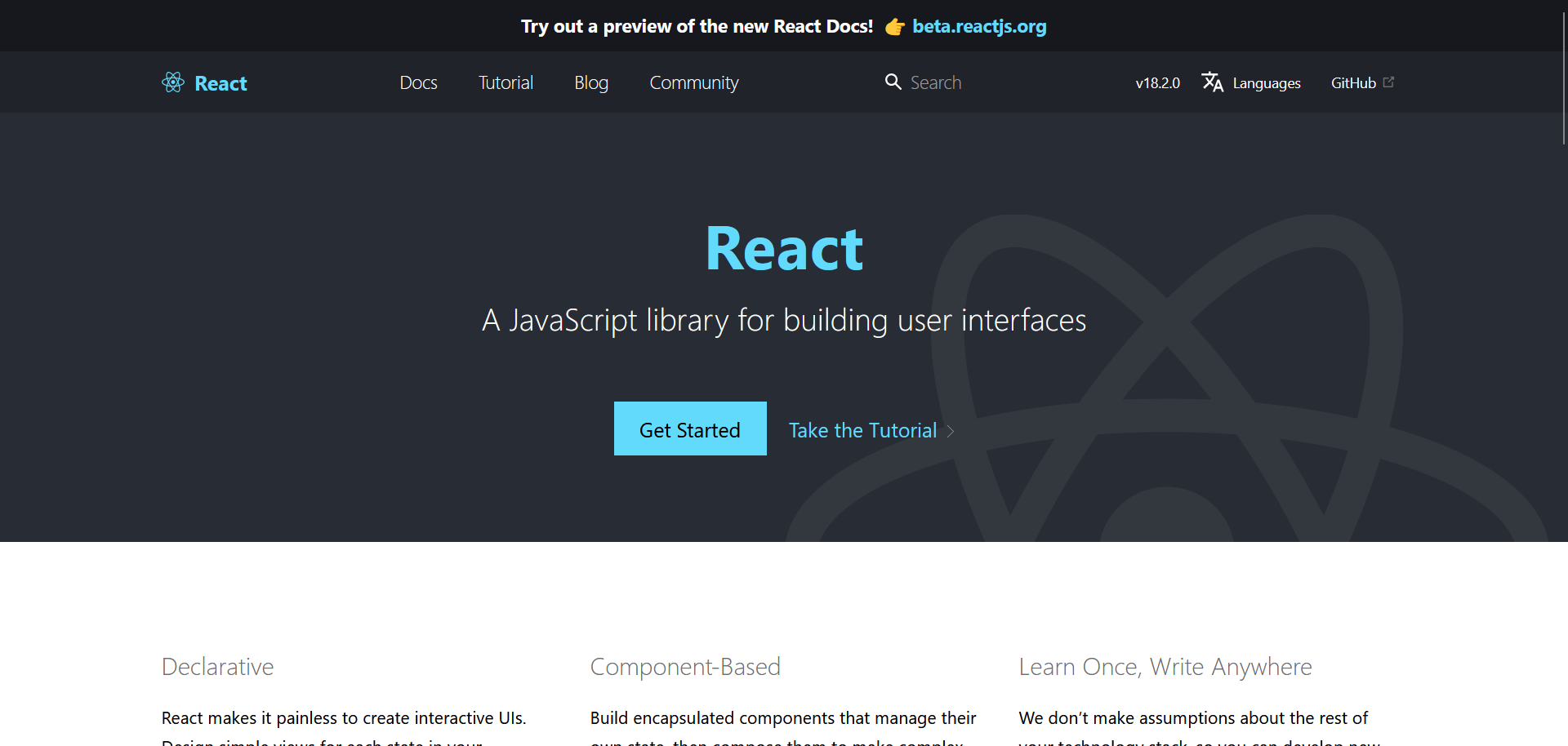
Task: Open the Community section
Action: point(694,82)
